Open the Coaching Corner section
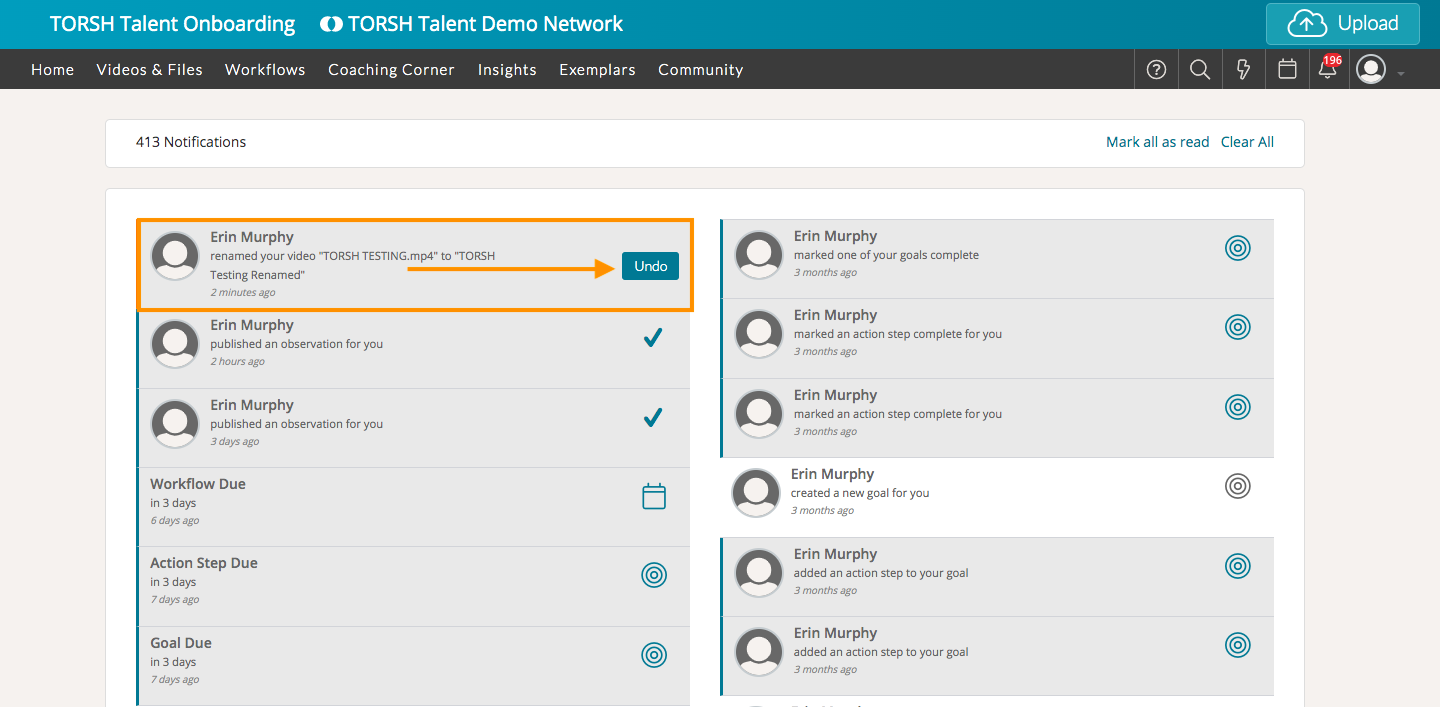 pos(391,70)
